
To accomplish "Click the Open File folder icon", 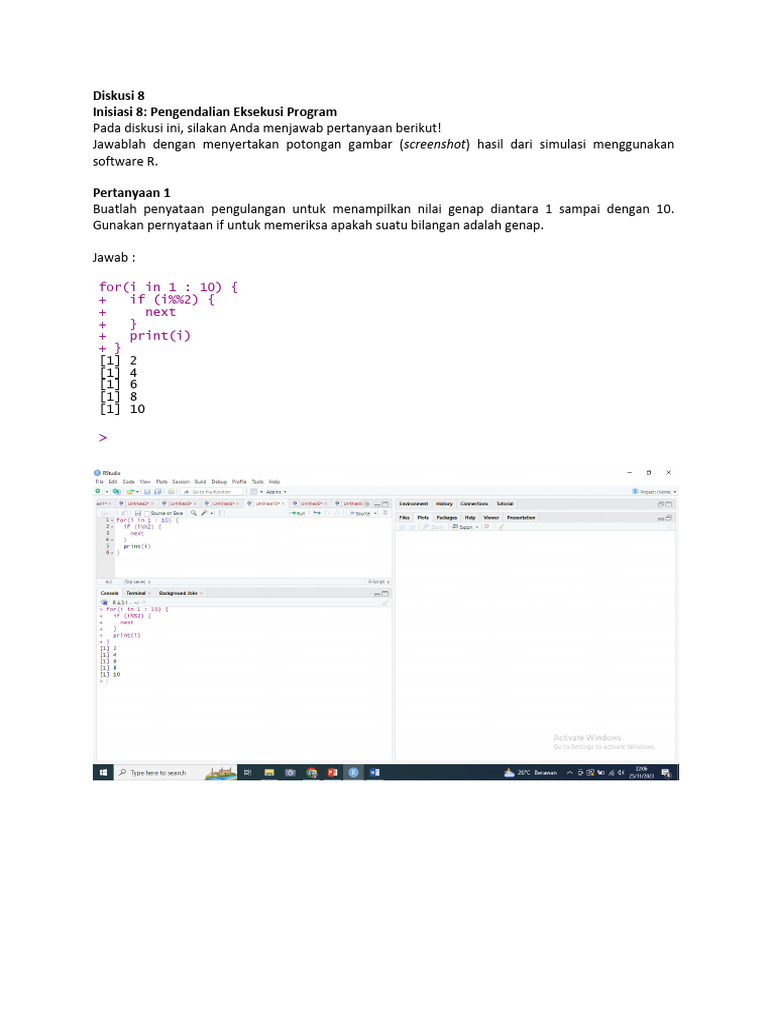I will [x=130, y=492].
